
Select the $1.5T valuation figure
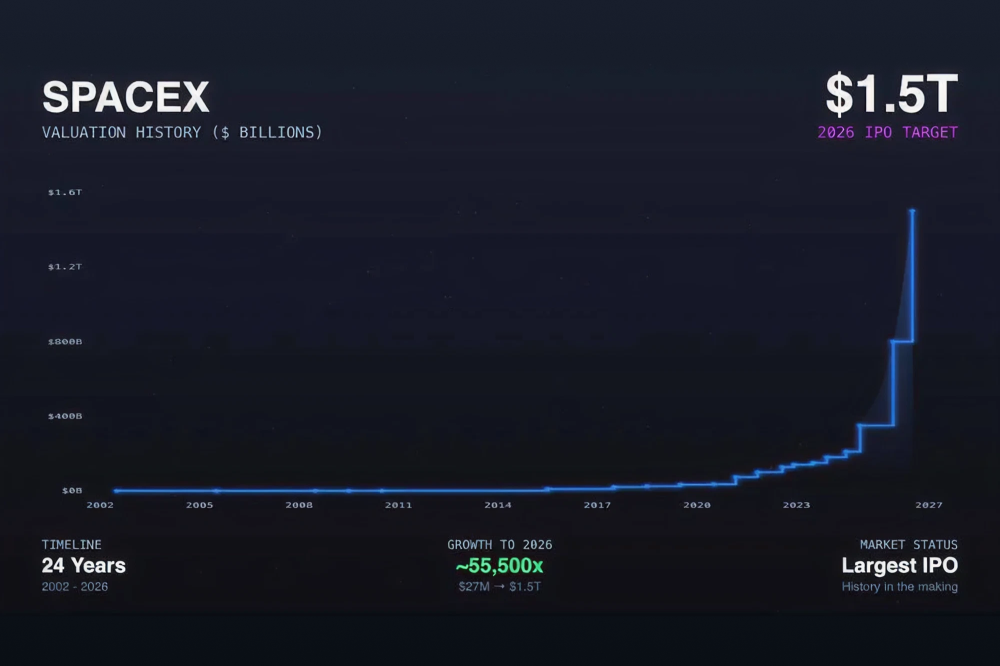(x=888, y=93)
